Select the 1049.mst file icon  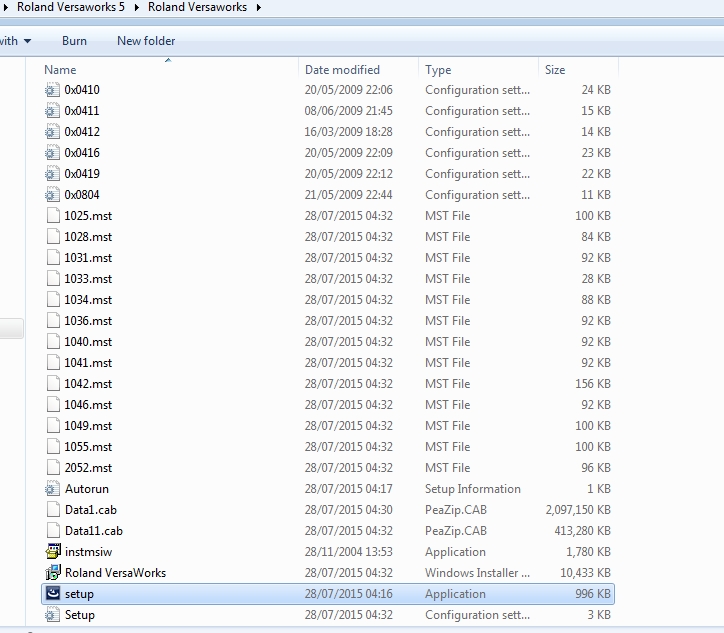click(53, 426)
